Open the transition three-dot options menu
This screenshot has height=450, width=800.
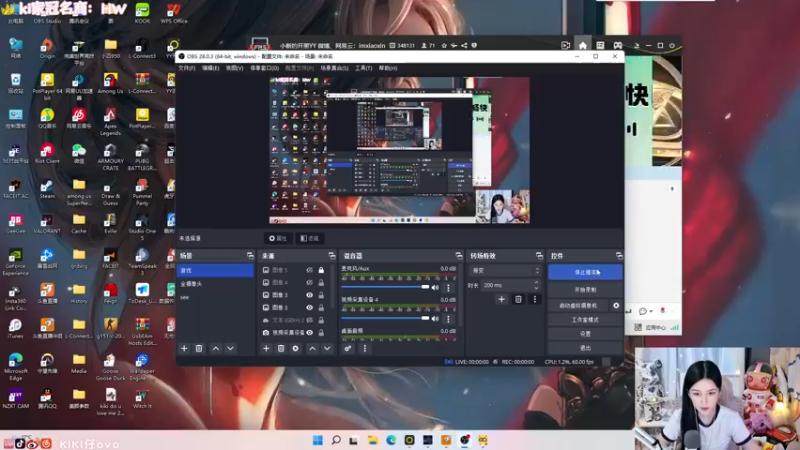pyautogui.click(x=535, y=299)
